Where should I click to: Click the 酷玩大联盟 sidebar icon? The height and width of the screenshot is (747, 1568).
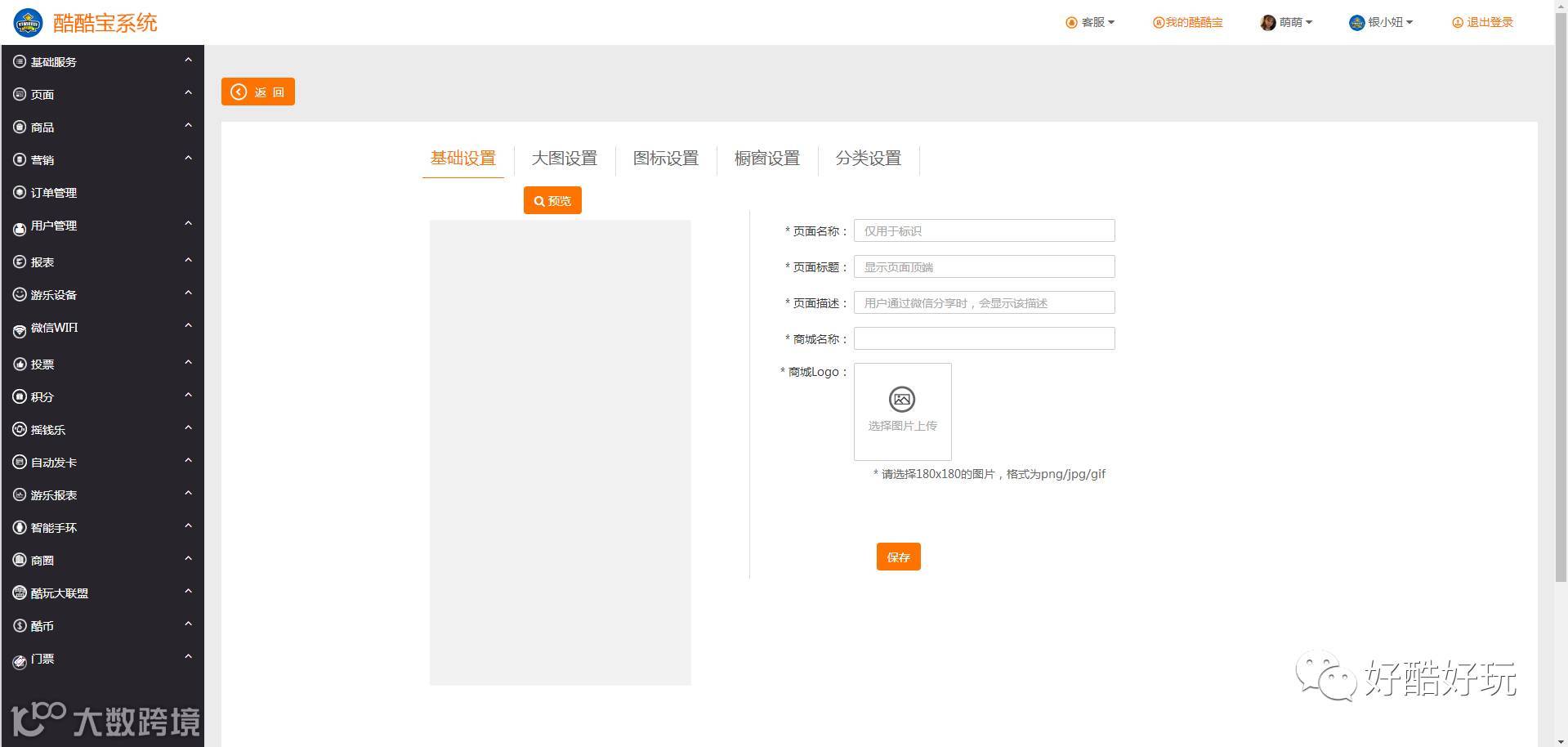pyautogui.click(x=20, y=593)
